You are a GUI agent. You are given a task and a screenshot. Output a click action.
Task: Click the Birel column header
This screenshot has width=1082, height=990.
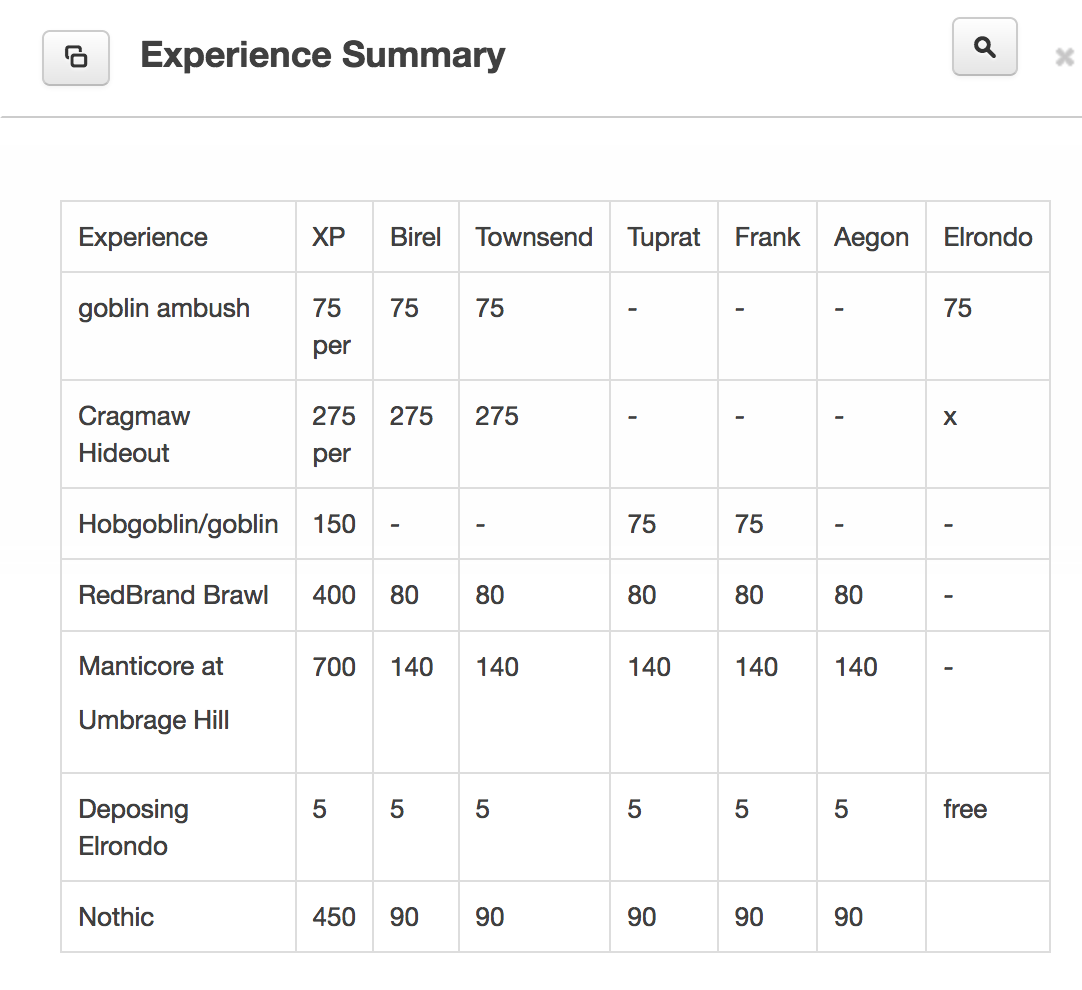tap(415, 237)
